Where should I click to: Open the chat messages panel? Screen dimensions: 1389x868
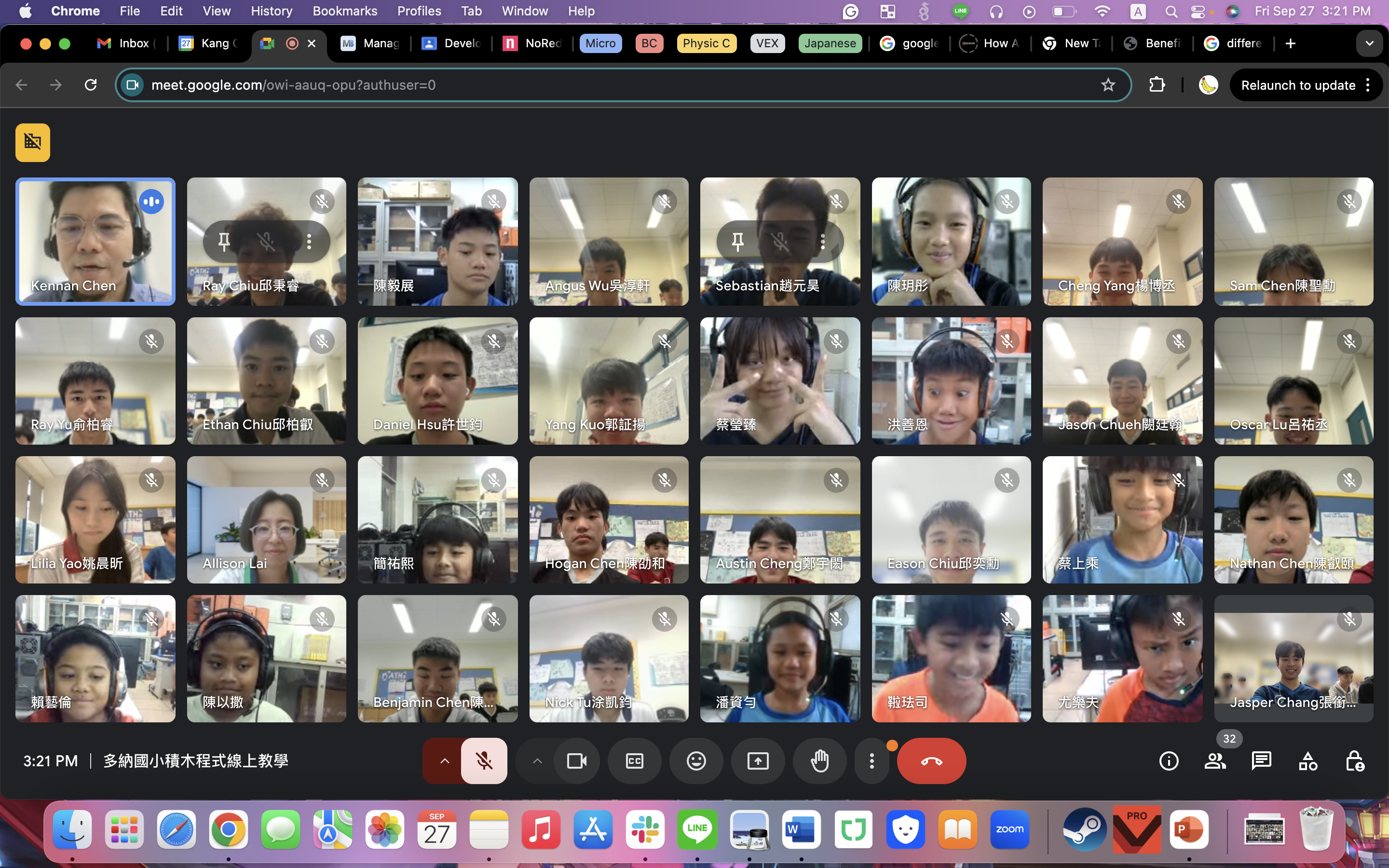[x=1262, y=761]
